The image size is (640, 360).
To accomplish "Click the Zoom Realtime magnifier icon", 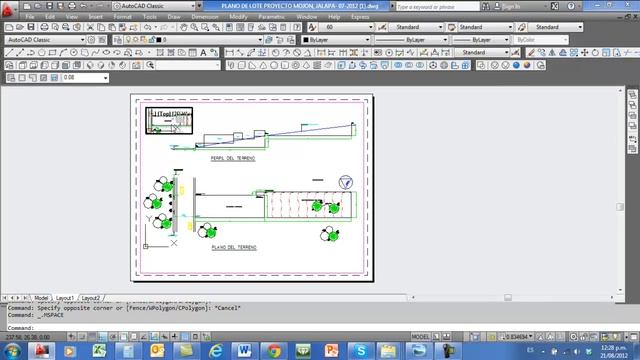I will [x=194, y=27].
